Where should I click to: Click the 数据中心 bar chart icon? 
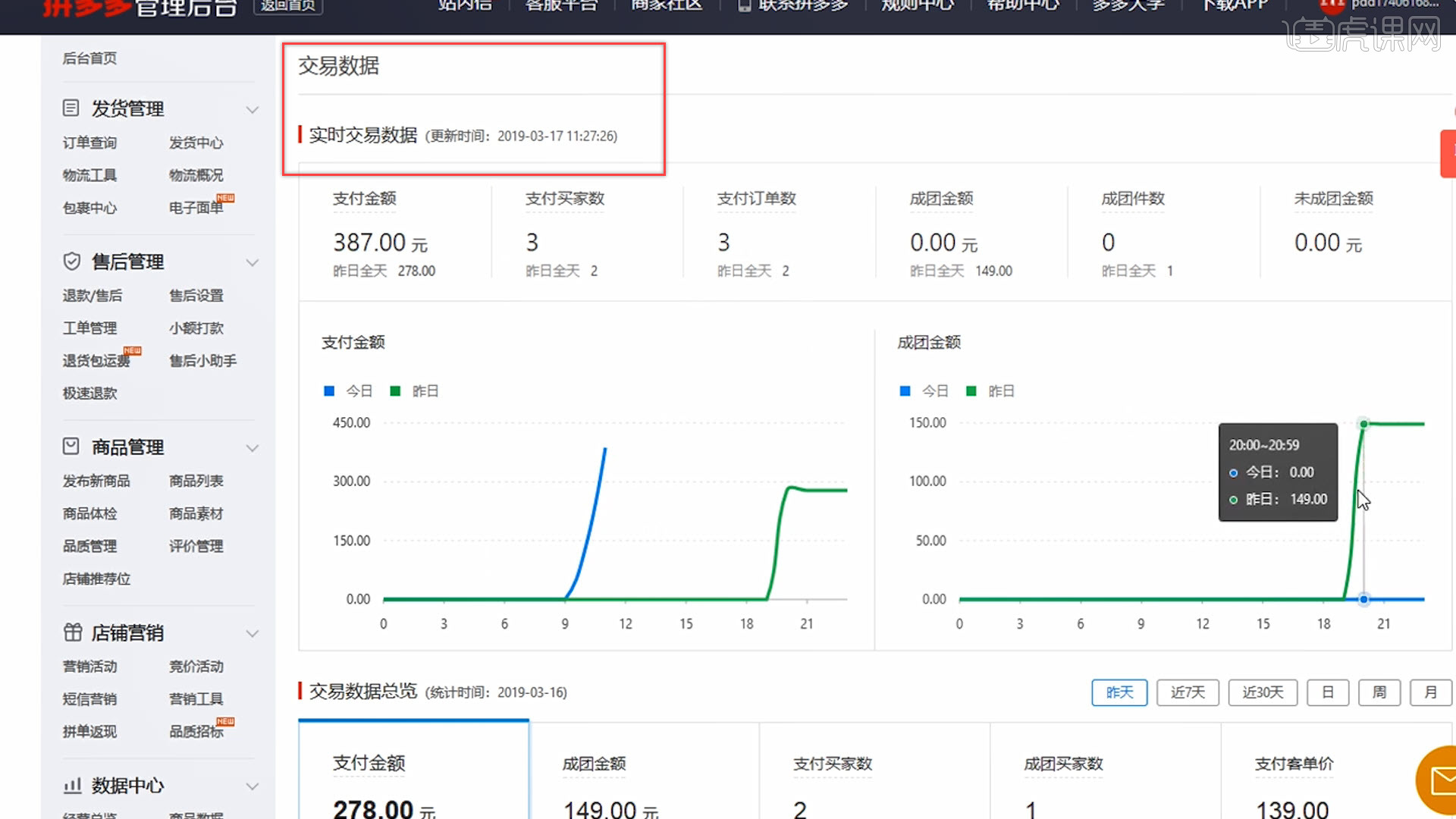[72, 786]
